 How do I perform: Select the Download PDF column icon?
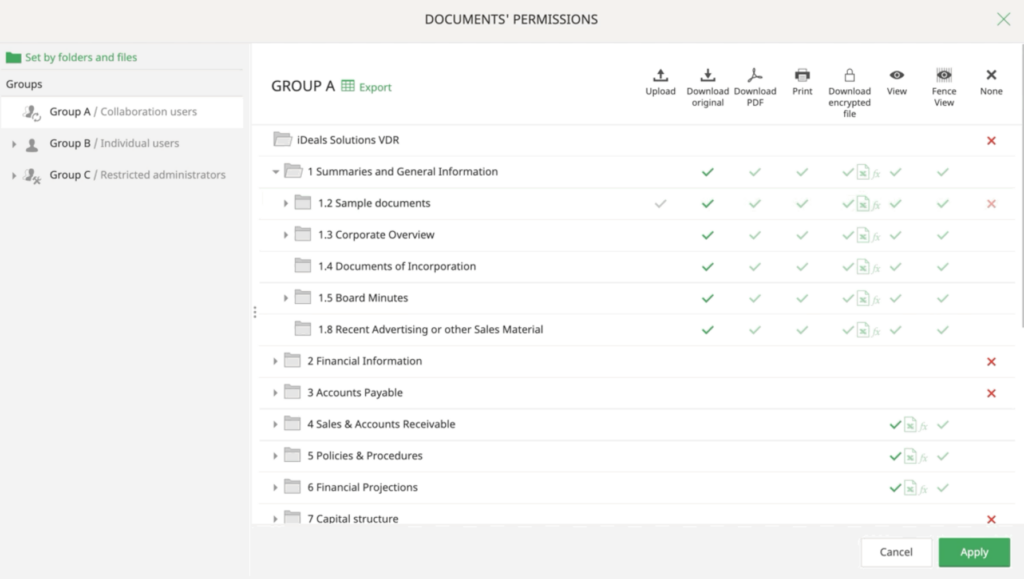[x=756, y=73]
